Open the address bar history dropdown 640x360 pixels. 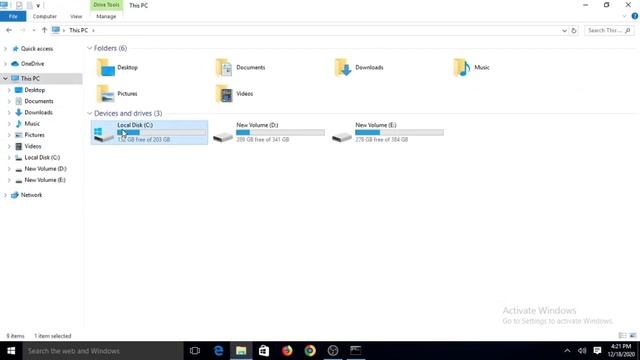[564, 31]
